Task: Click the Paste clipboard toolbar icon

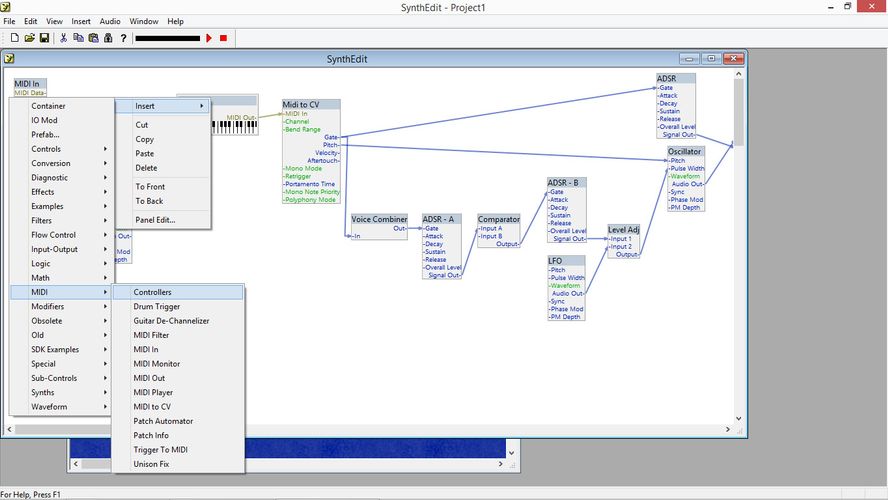Action: point(94,38)
